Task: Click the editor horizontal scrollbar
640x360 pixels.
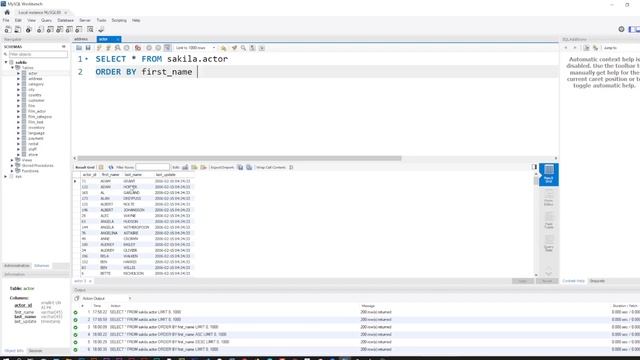Action: [x=240, y=158]
